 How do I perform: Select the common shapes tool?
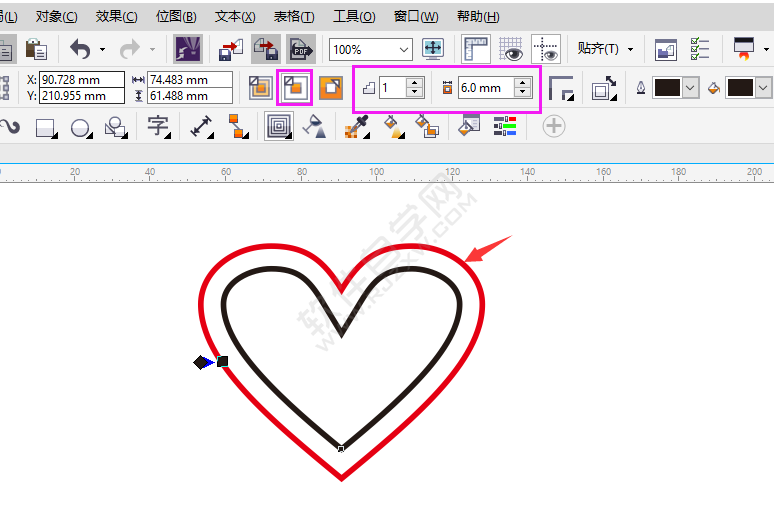116,127
